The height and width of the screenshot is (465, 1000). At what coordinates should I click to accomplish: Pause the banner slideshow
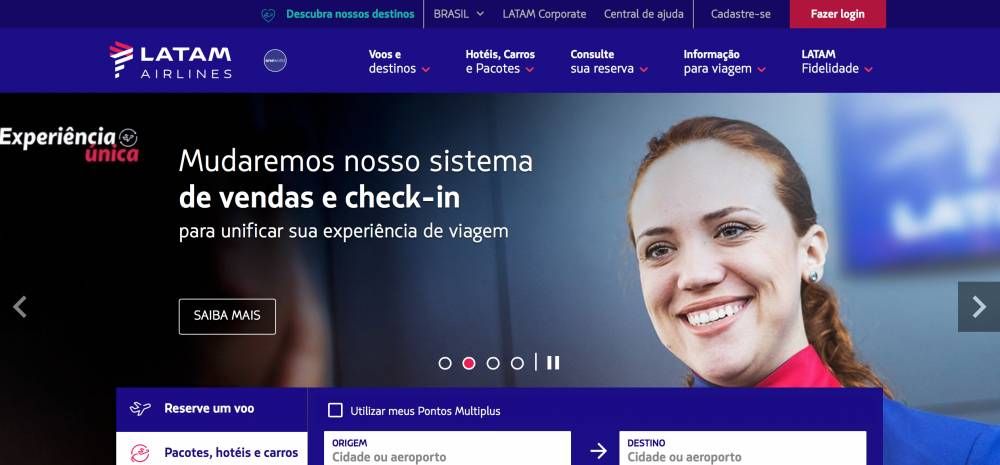coord(553,363)
